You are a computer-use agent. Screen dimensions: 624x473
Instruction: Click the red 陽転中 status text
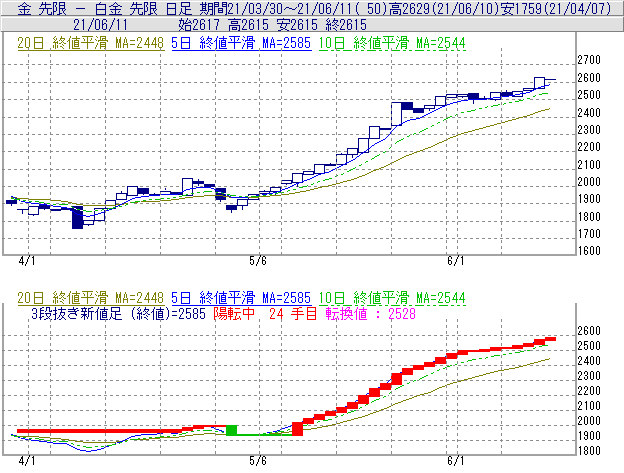point(234,314)
